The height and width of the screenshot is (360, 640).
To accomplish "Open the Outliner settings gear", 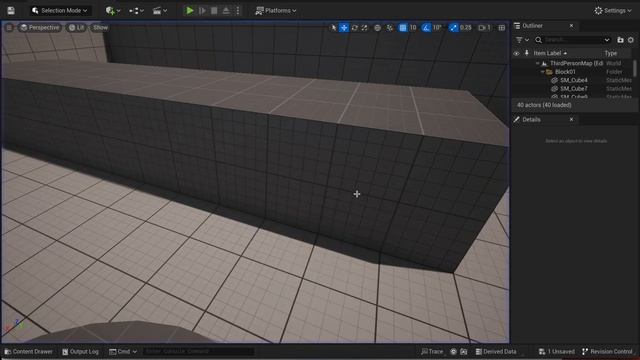I will (x=631, y=40).
